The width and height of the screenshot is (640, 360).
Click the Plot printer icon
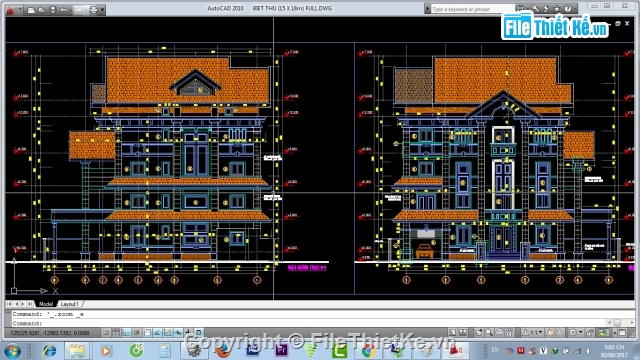click(x=93, y=10)
